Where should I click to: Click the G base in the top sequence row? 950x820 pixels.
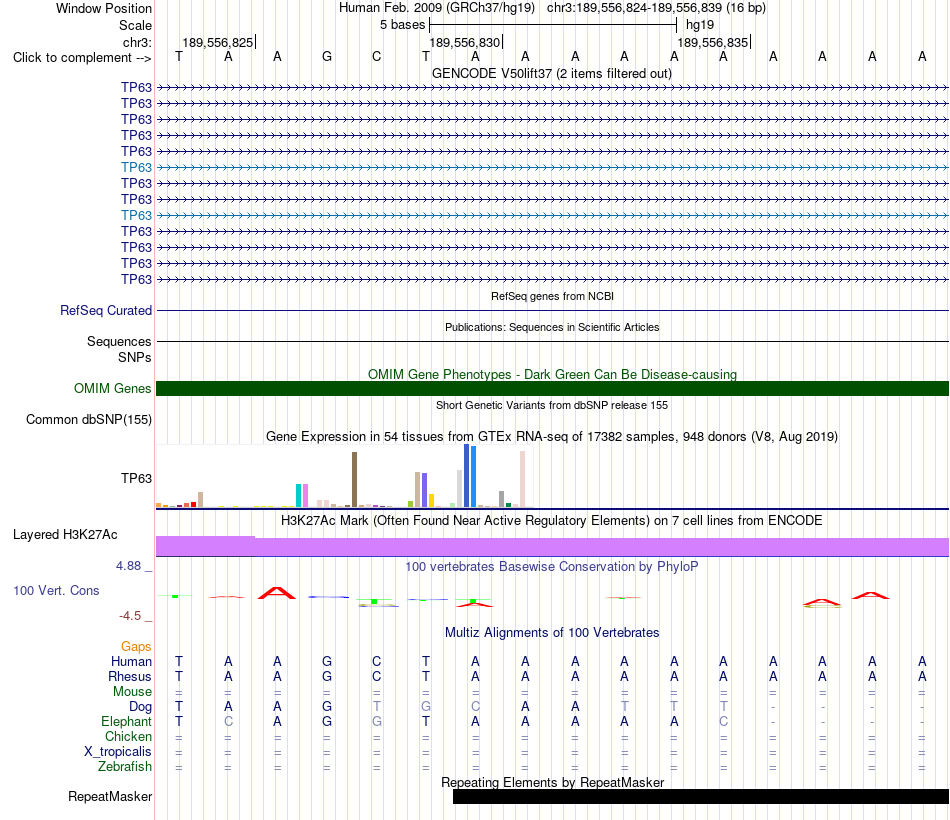coord(327,56)
